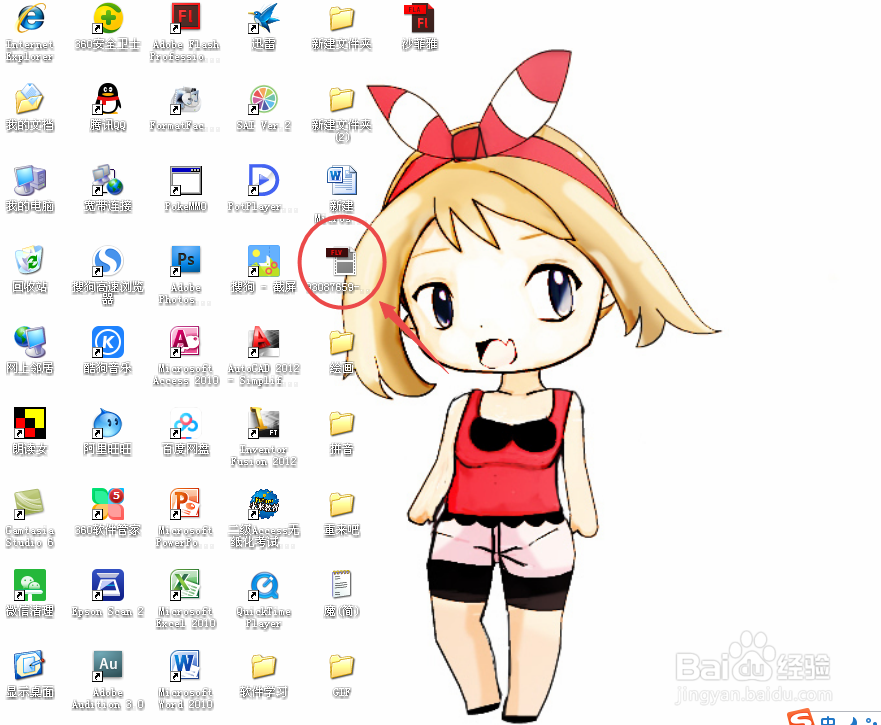Open the 拼音 folder
881x725 pixels.
(x=342, y=423)
